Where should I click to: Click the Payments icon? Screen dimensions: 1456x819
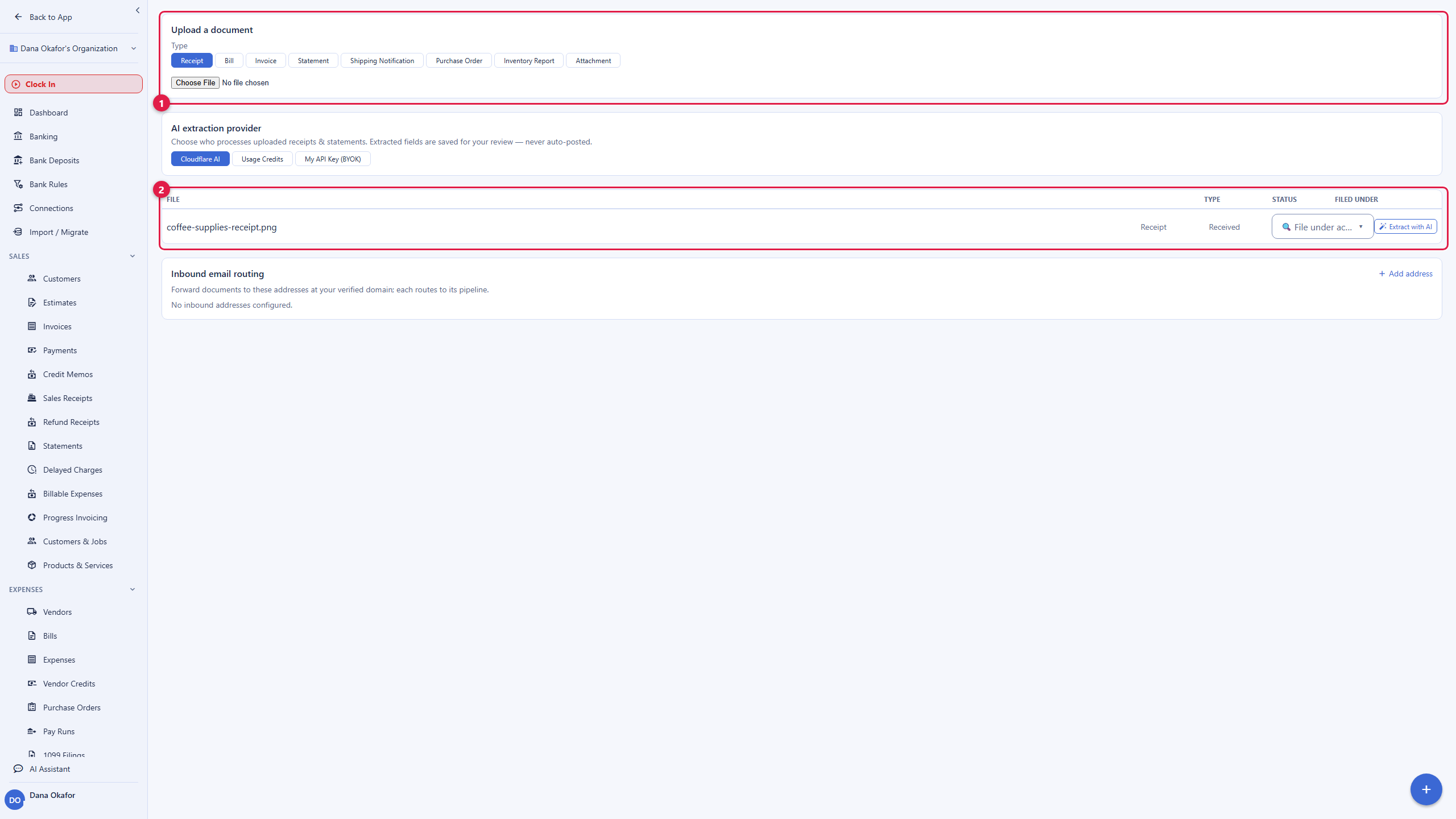point(32,350)
